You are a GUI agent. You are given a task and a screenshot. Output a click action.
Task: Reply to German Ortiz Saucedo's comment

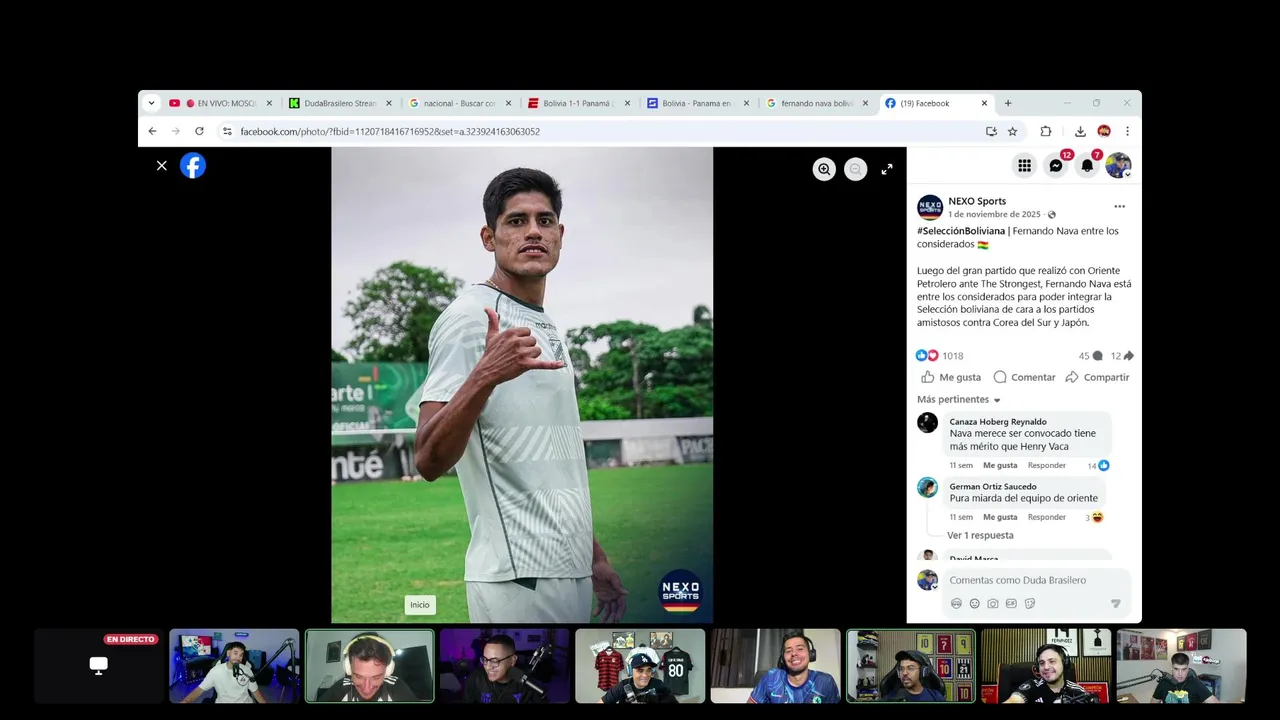(x=1047, y=517)
